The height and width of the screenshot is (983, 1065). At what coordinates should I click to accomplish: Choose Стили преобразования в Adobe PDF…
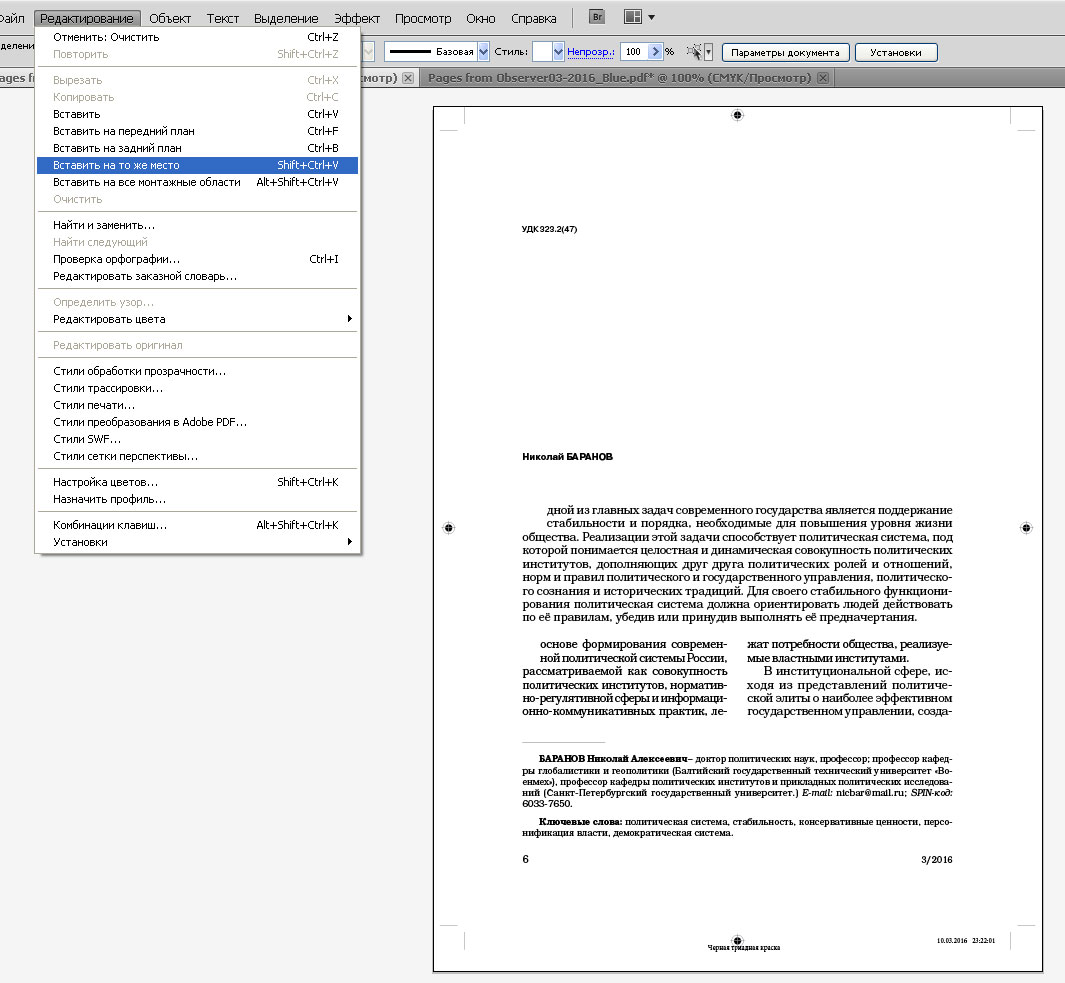pos(197,422)
